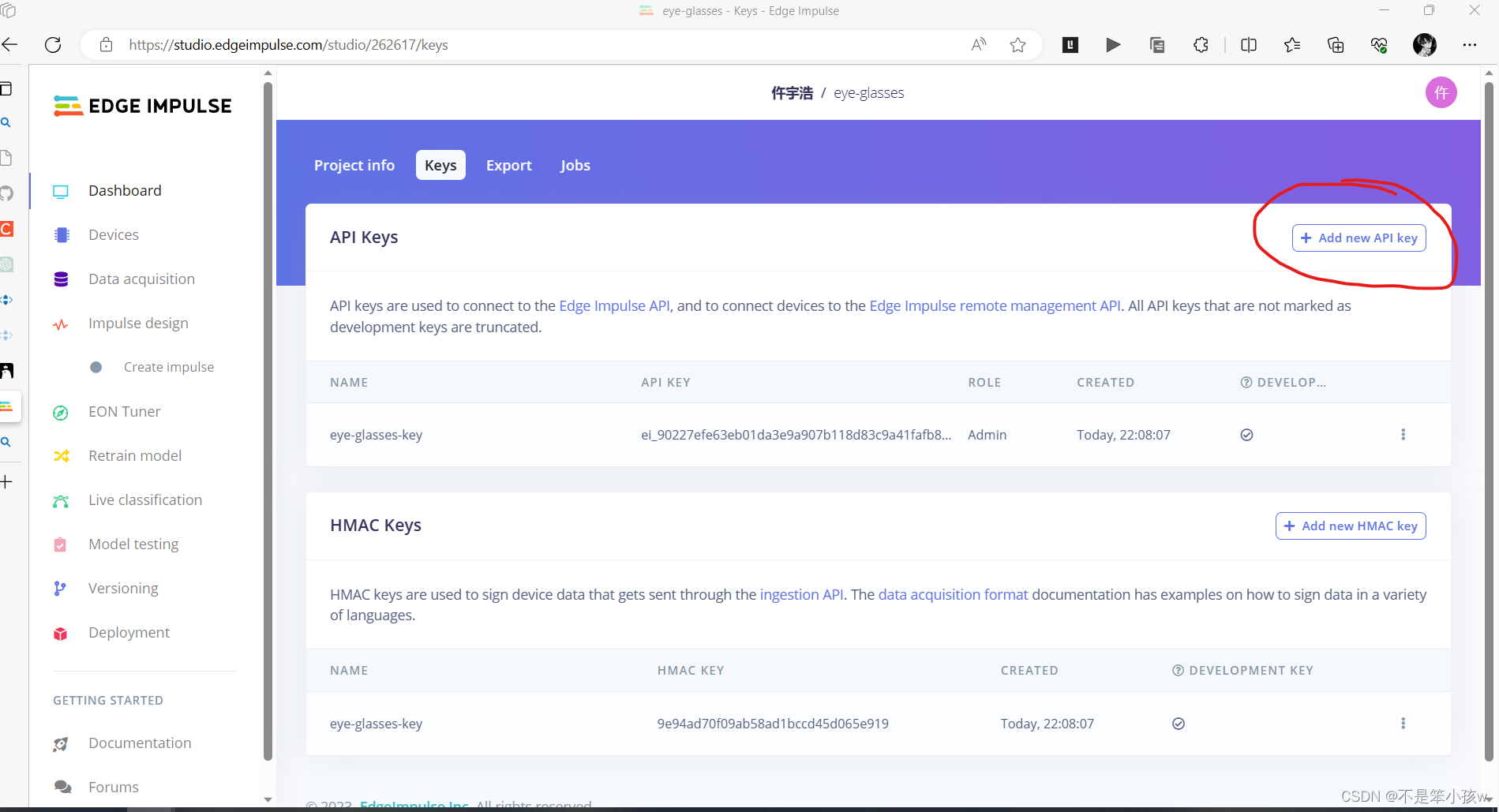Toggle development key for the HMAC key

click(x=1178, y=723)
